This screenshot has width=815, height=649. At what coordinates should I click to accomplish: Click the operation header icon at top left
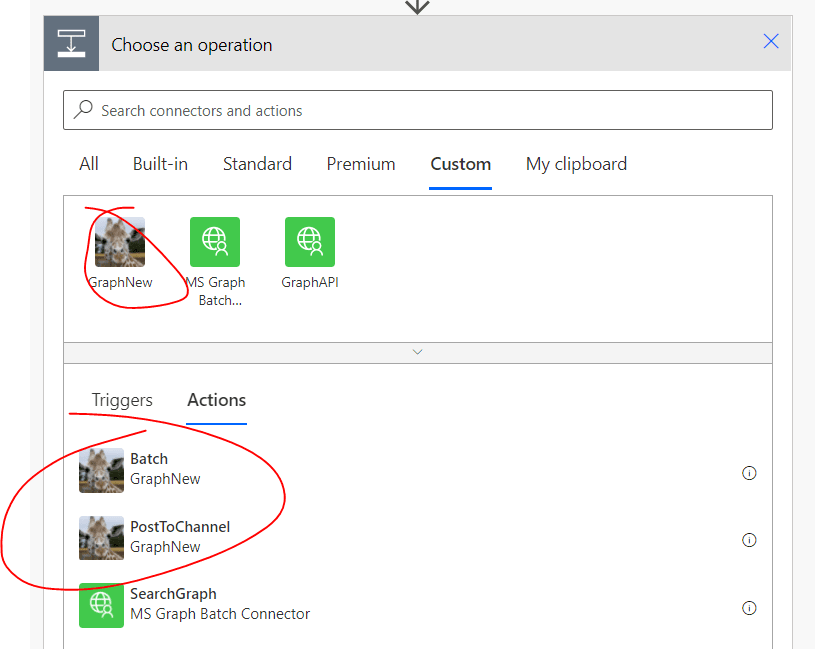coord(70,43)
